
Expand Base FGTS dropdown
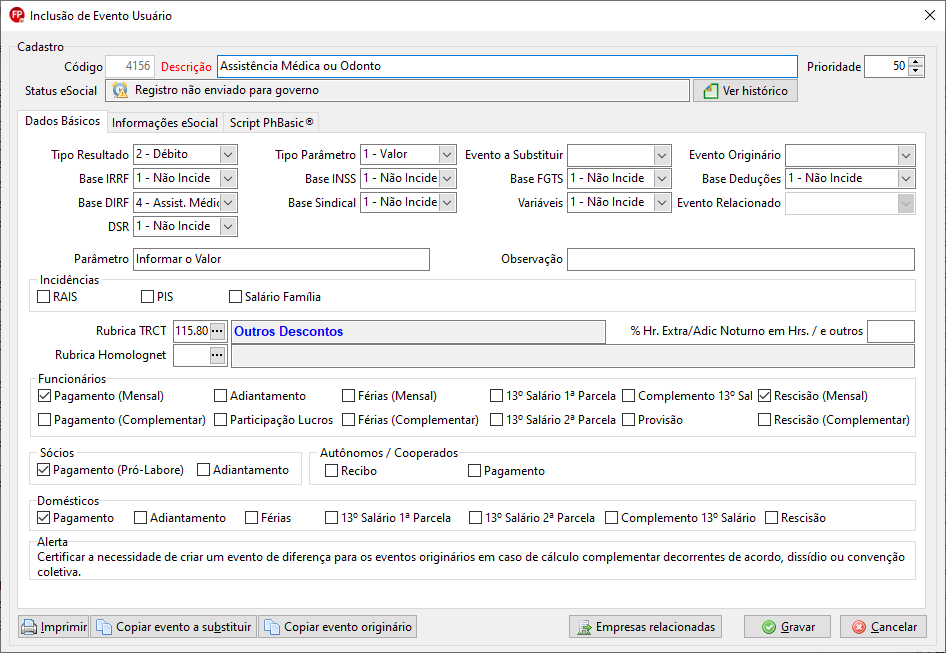(x=662, y=179)
